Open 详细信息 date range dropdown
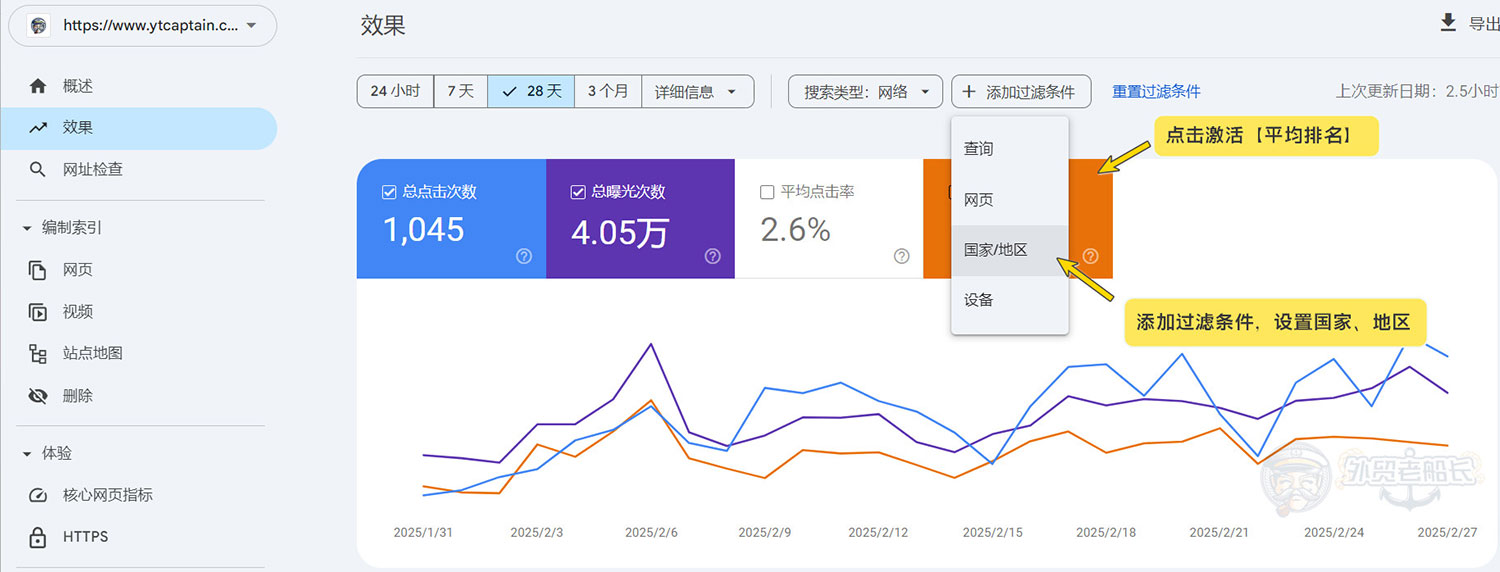Image resolution: width=1500 pixels, height=572 pixels. click(698, 91)
